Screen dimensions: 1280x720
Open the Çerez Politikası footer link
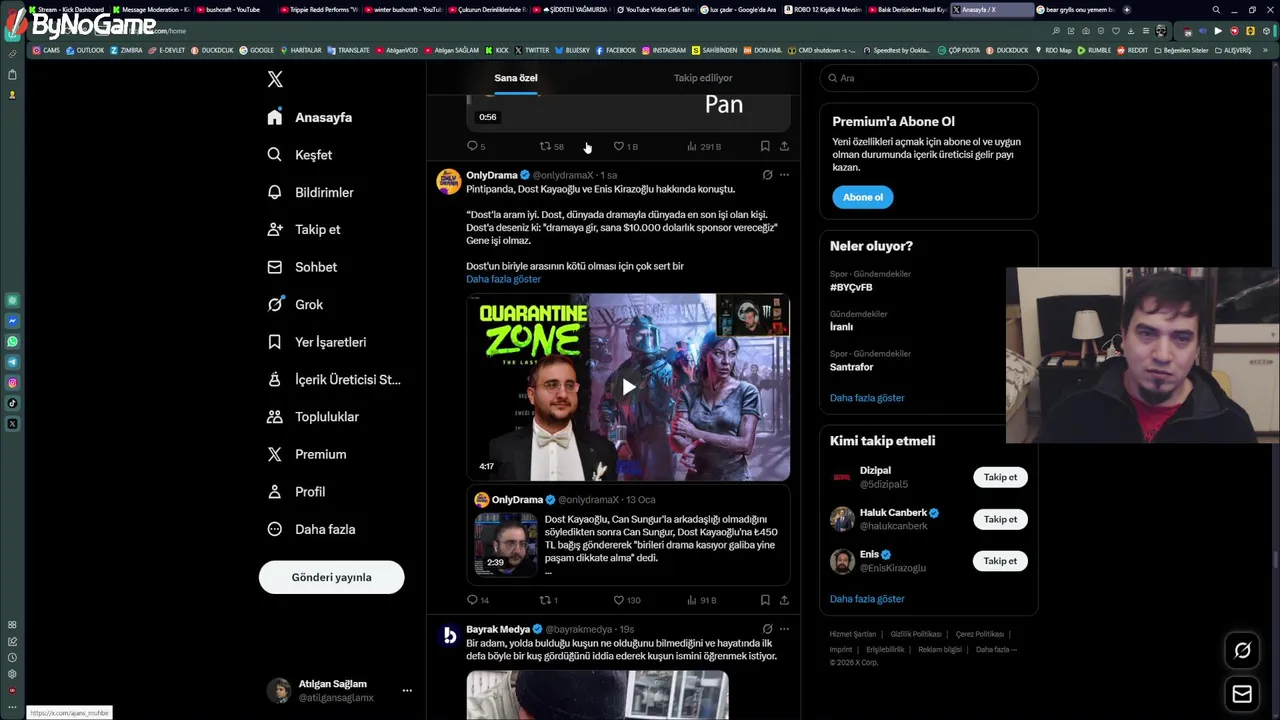[x=979, y=634]
